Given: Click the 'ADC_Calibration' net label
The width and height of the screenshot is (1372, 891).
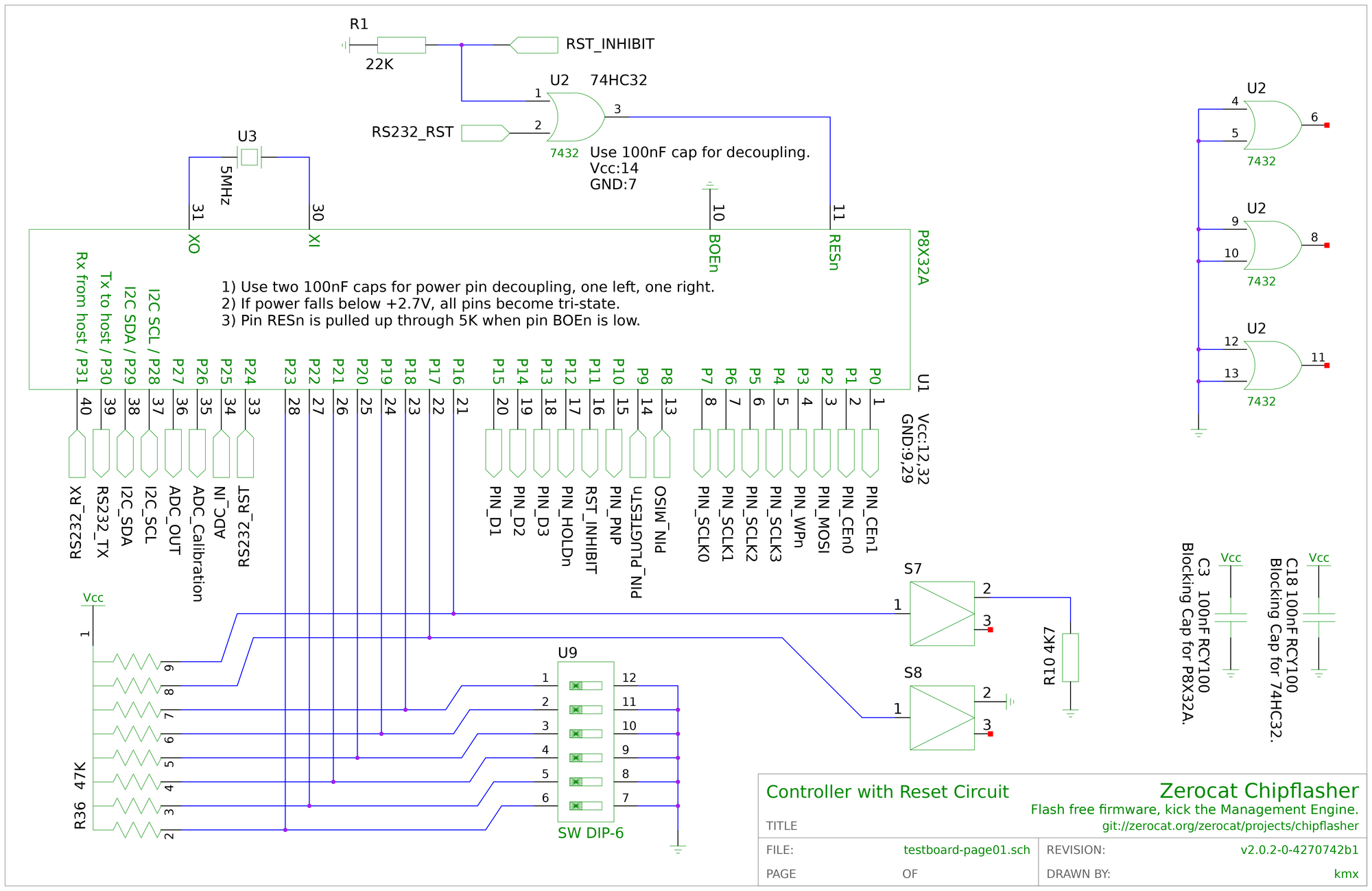Looking at the screenshot, I should (x=198, y=544).
